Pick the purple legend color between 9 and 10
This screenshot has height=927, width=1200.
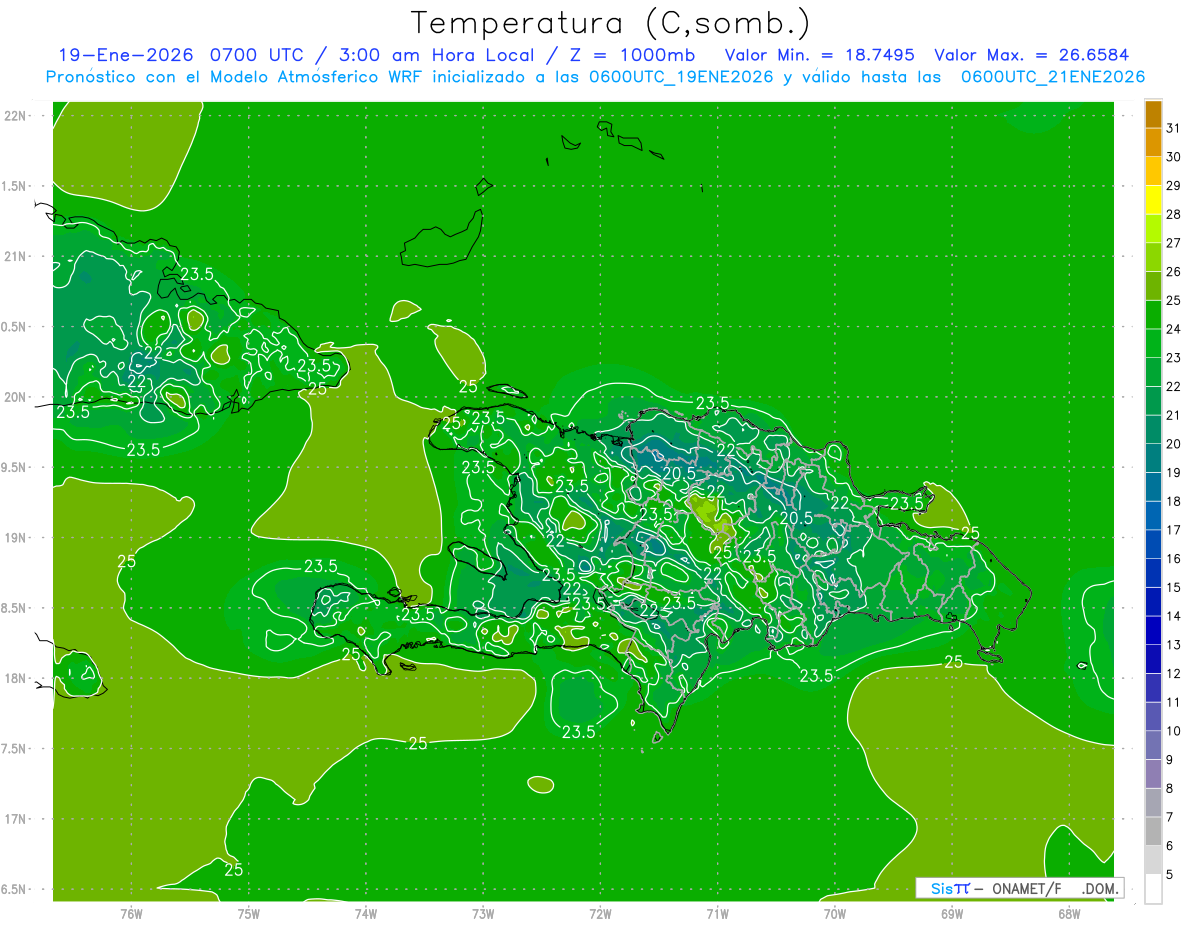1153,745
